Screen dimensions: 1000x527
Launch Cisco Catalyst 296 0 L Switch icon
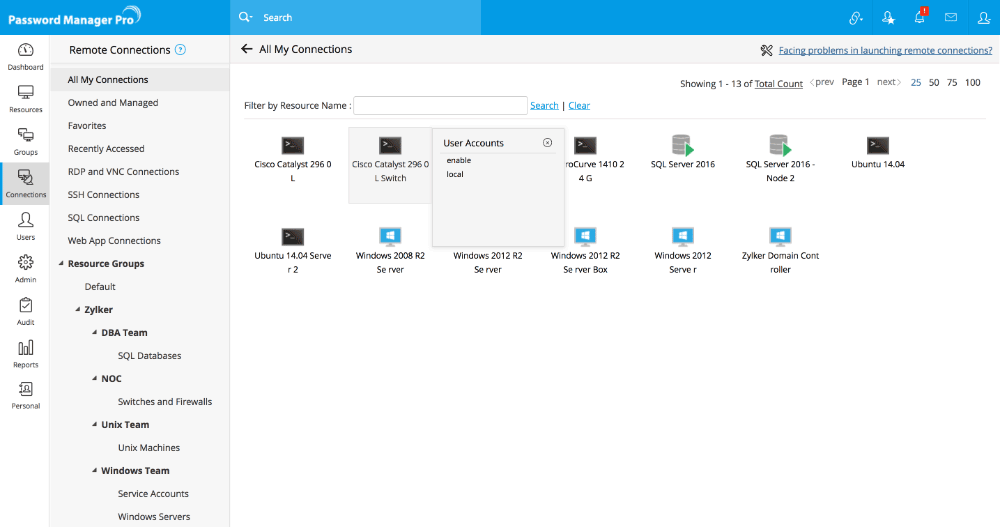pyautogui.click(x=390, y=145)
